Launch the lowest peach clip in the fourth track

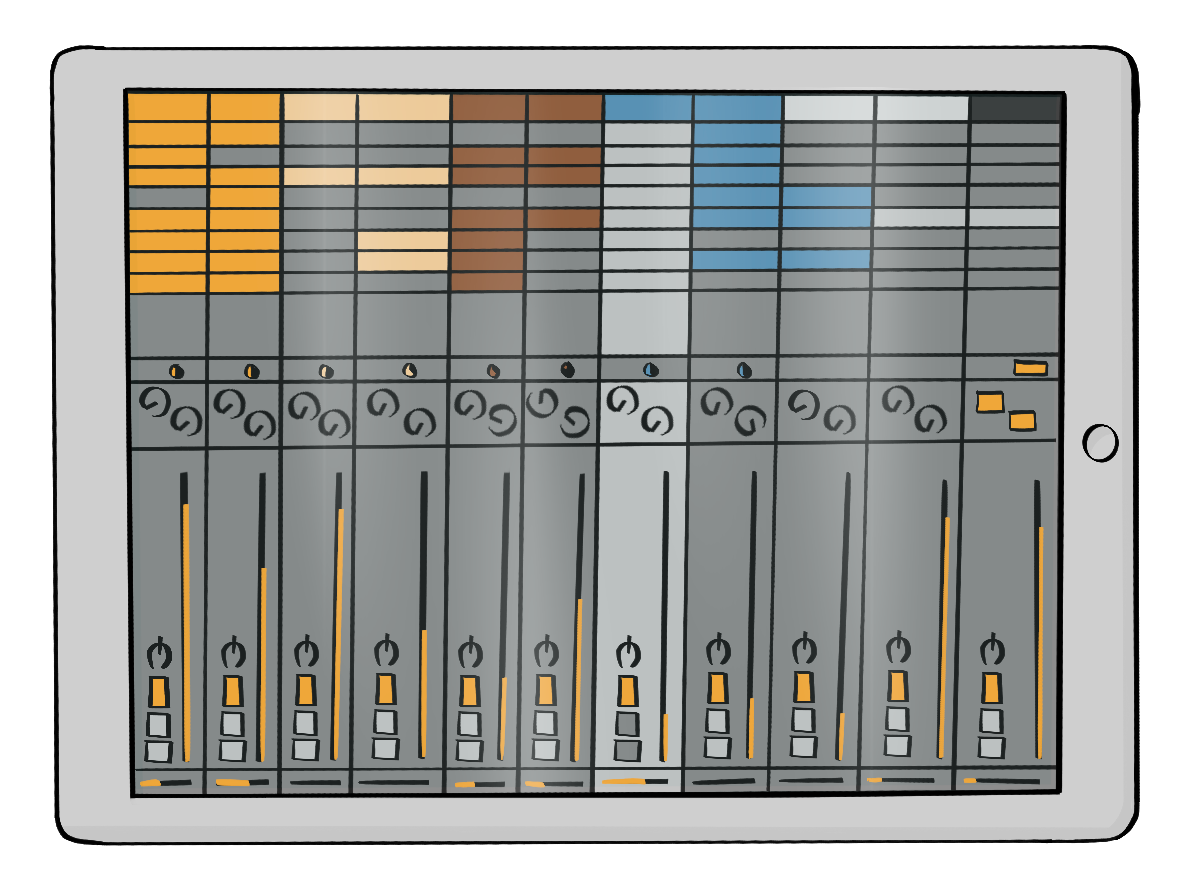(403, 261)
